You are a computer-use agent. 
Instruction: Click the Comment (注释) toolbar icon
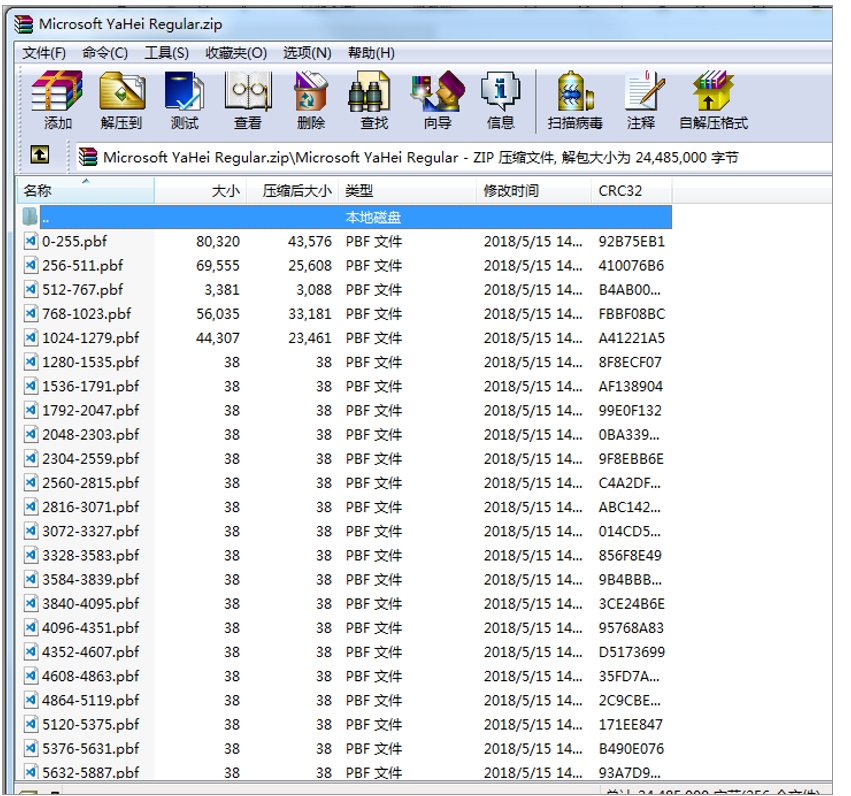pyautogui.click(x=641, y=100)
